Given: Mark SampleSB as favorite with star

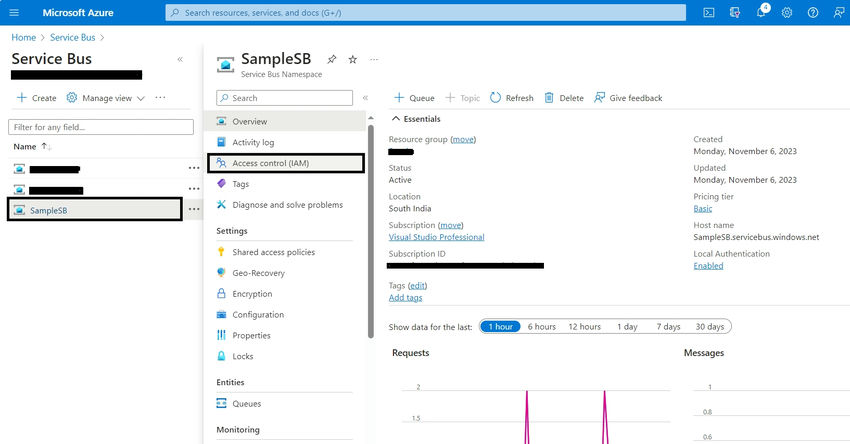Looking at the screenshot, I should click(352, 59).
